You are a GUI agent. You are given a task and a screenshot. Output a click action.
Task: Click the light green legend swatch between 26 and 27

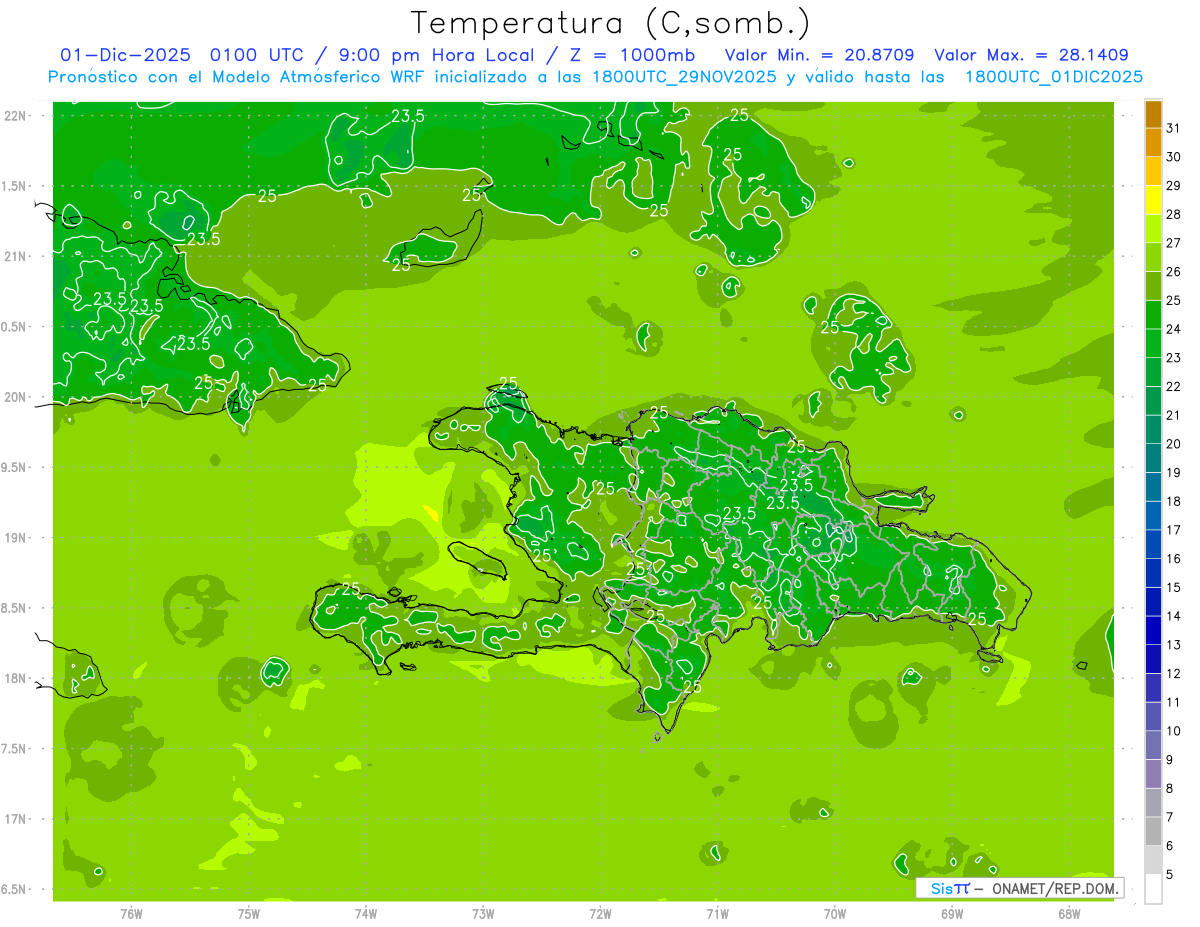click(1153, 257)
